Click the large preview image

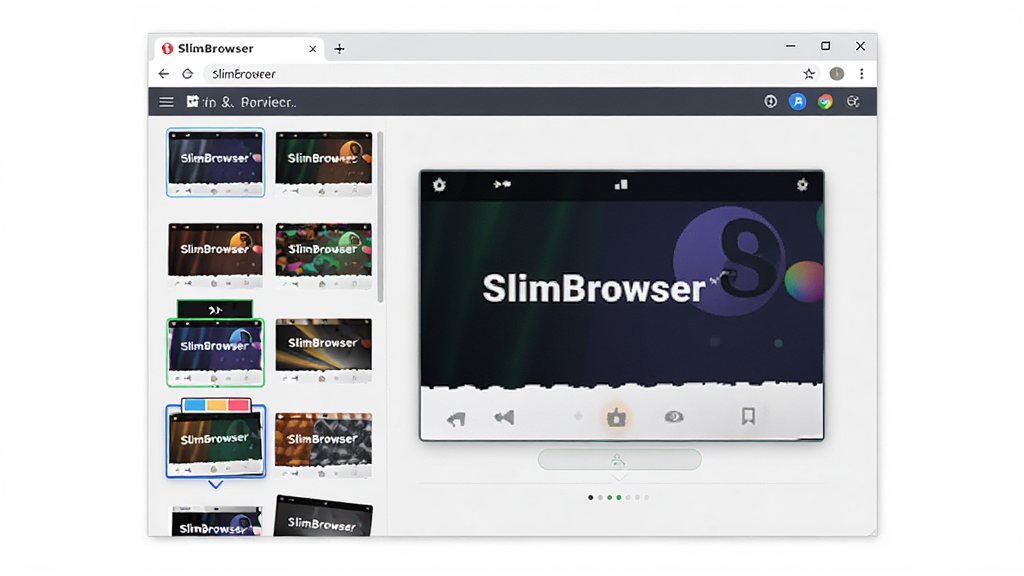[x=621, y=305]
